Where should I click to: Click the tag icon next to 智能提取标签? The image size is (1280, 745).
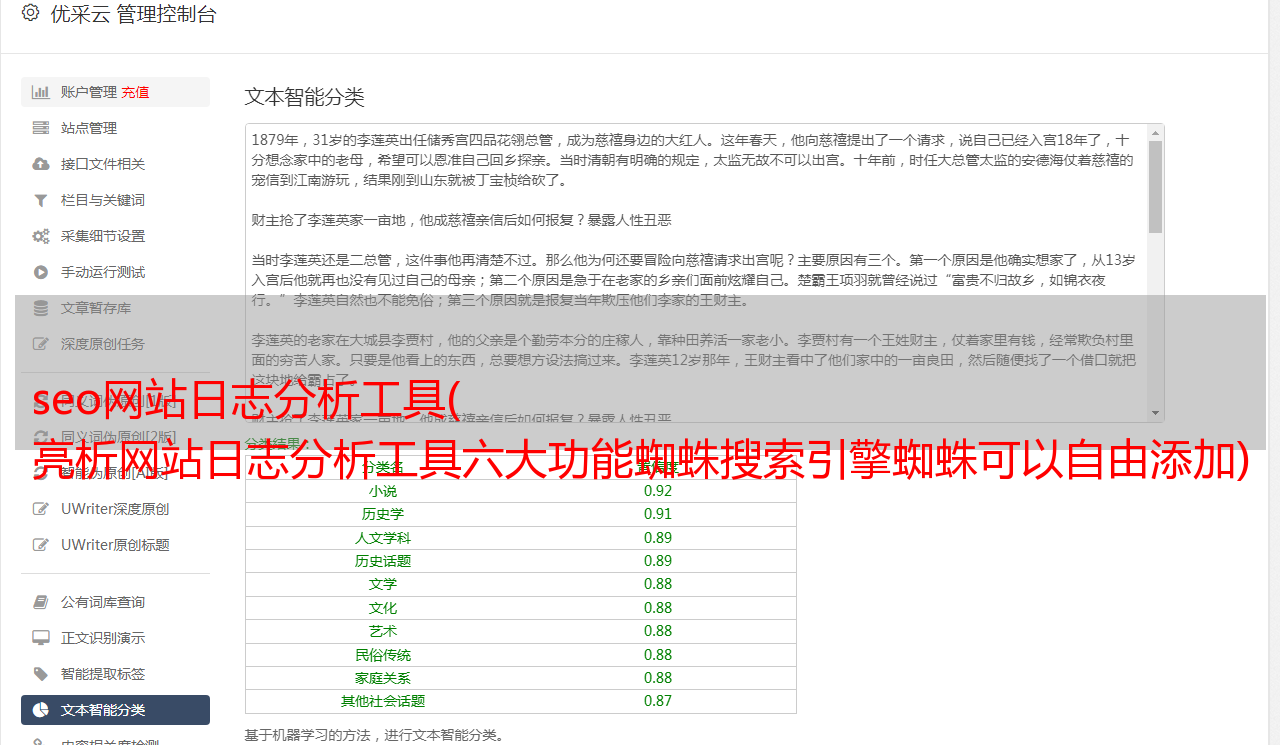pyautogui.click(x=41, y=674)
